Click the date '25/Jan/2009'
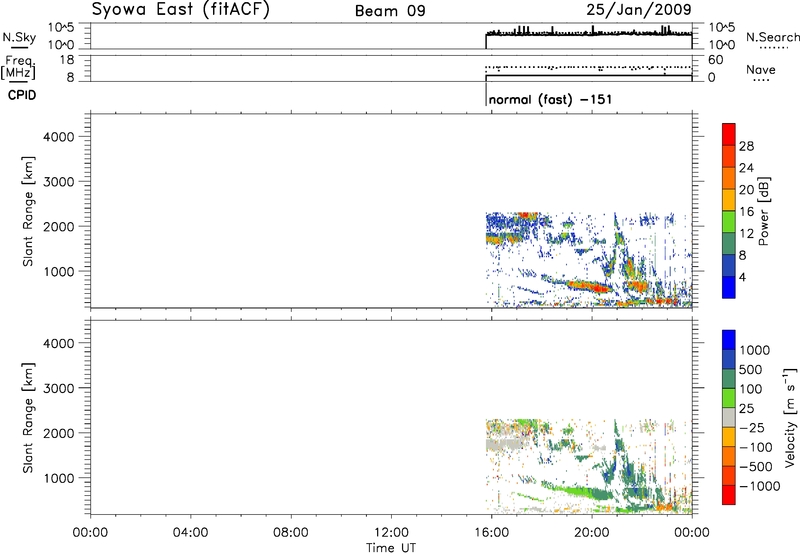Screen dimensions: 800x554 tap(639, 10)
